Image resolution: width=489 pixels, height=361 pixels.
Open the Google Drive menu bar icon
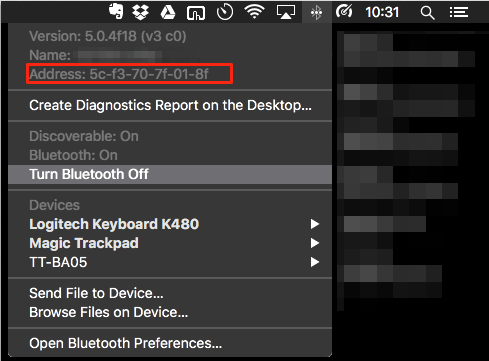(168, 12)
